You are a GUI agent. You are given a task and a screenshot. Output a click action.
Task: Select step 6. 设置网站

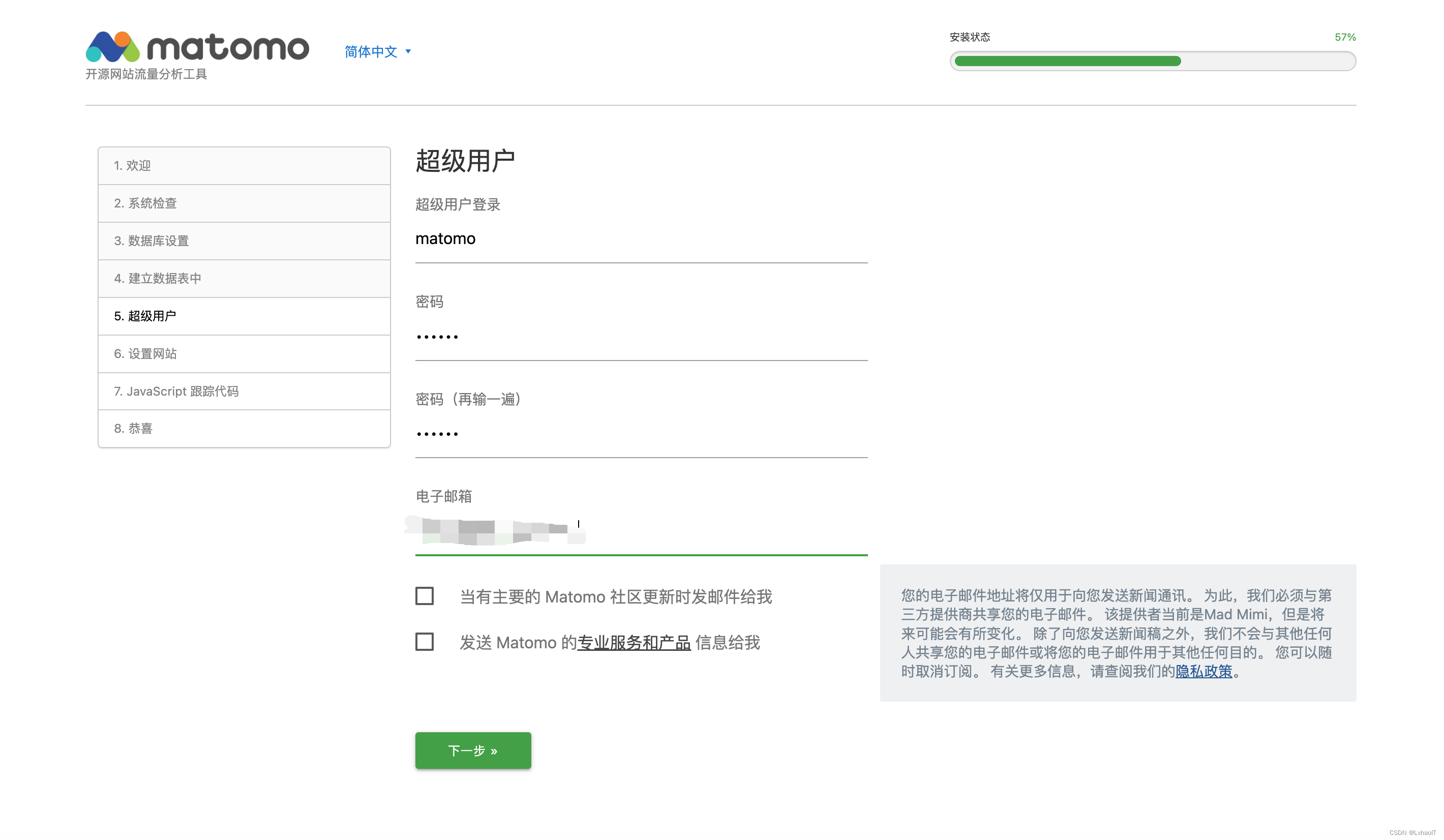(244, 353)
